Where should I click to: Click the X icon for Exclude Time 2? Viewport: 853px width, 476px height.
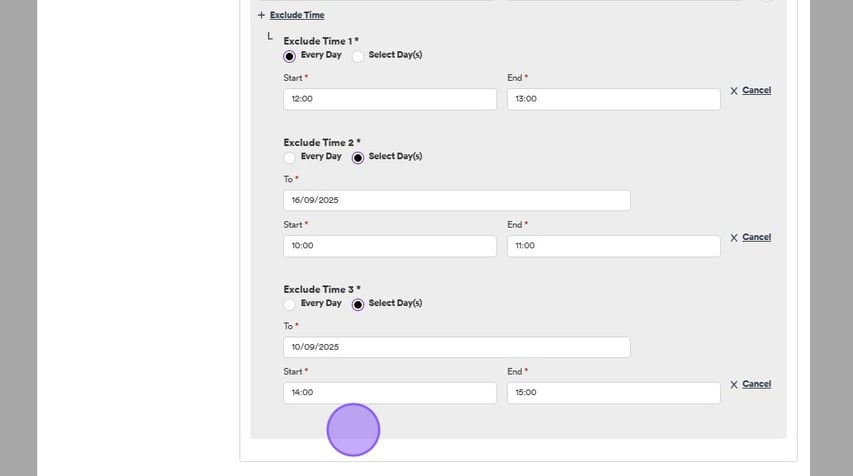pos(734,238)
